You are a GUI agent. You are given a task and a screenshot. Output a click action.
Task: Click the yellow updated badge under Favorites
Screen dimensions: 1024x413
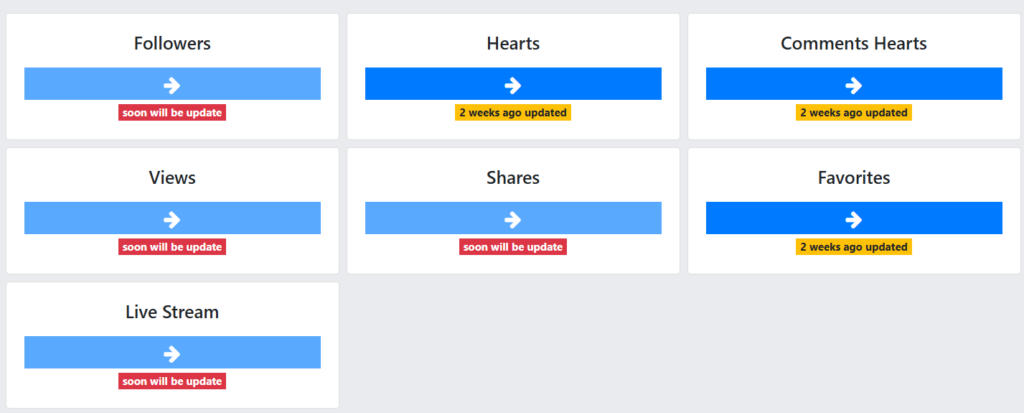(854, 247)
